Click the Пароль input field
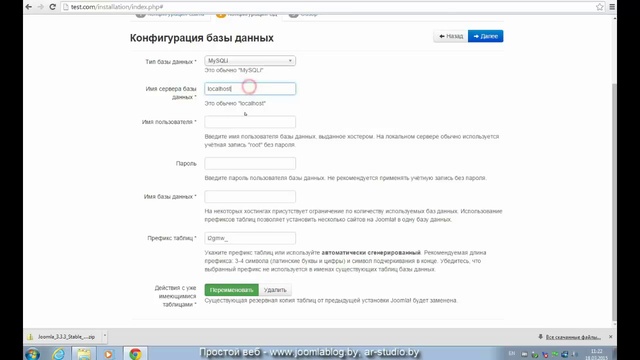This screenshot has width=640, height=360. pos(250,163)
